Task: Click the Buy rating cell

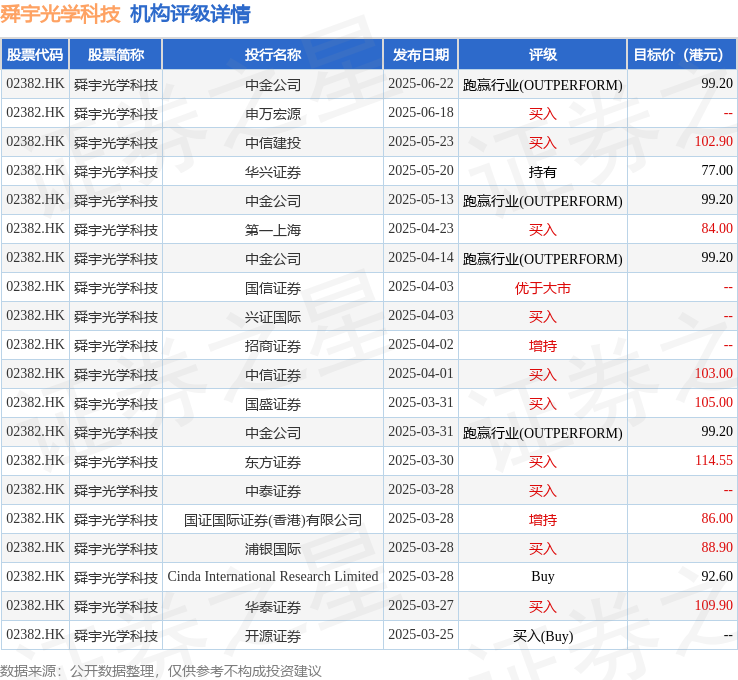Action: click(x=542, y=577)
